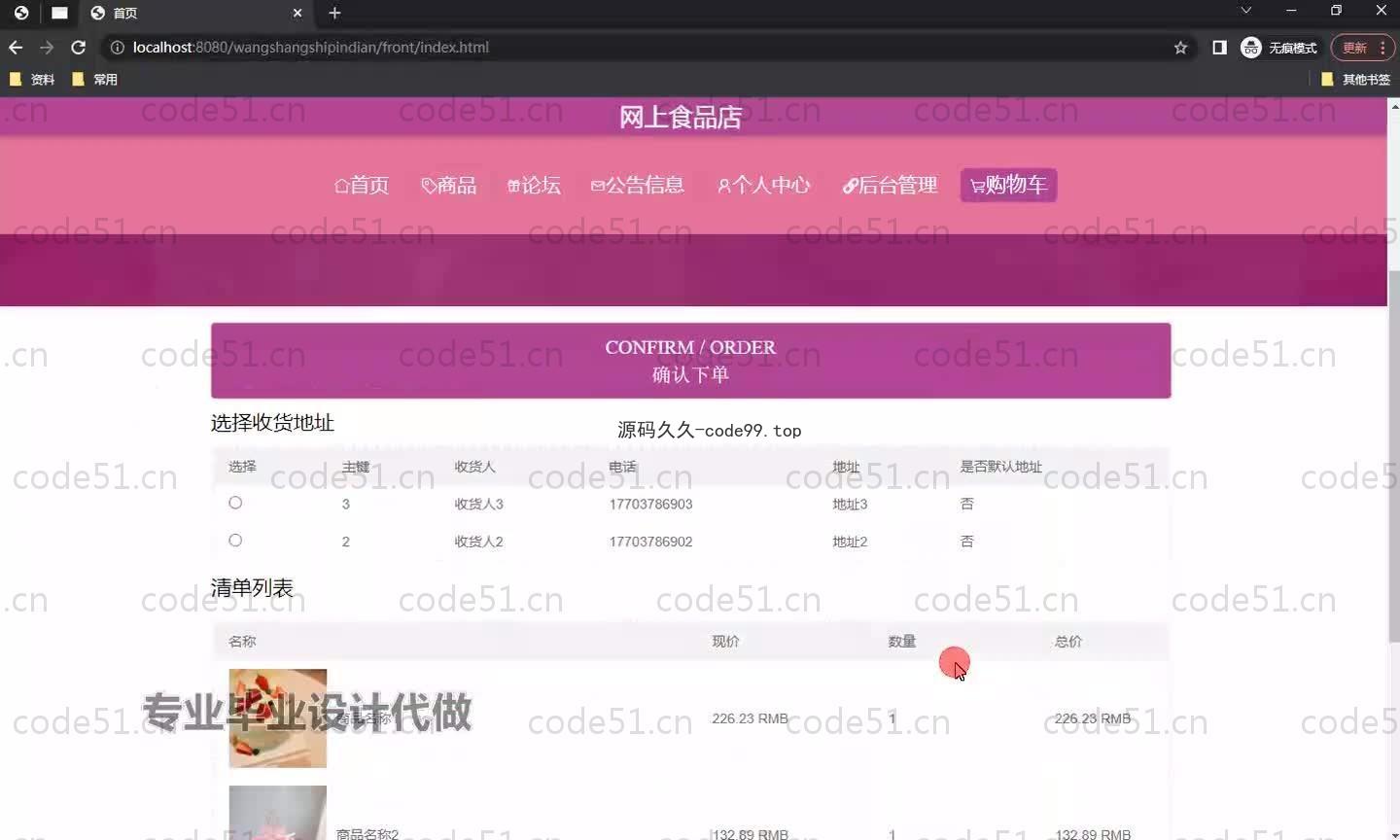Click the 收货人3 recipient cell
1400x840 pixels.
coord(478,504)
